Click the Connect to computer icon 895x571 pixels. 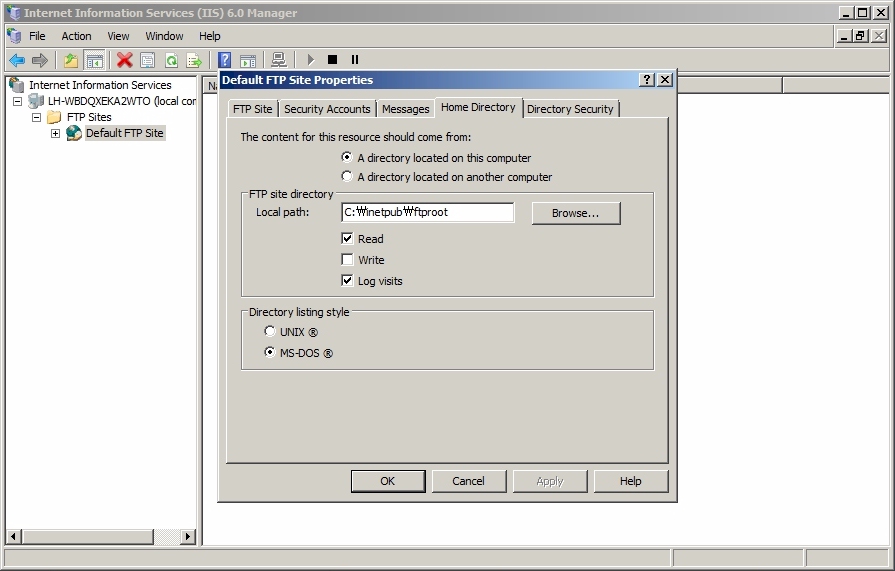pos(279,59)
